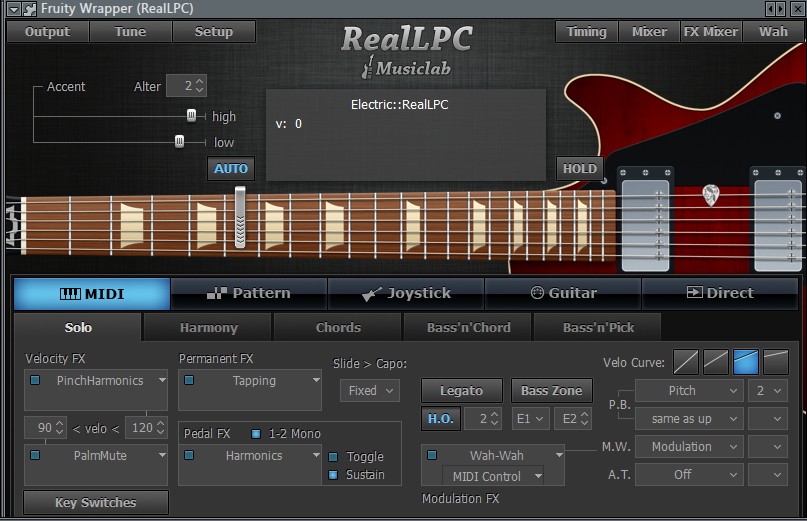Open the E1 bass zone note dropdown
The width and height of the screenshot is (807, 521).
(531, 419)
